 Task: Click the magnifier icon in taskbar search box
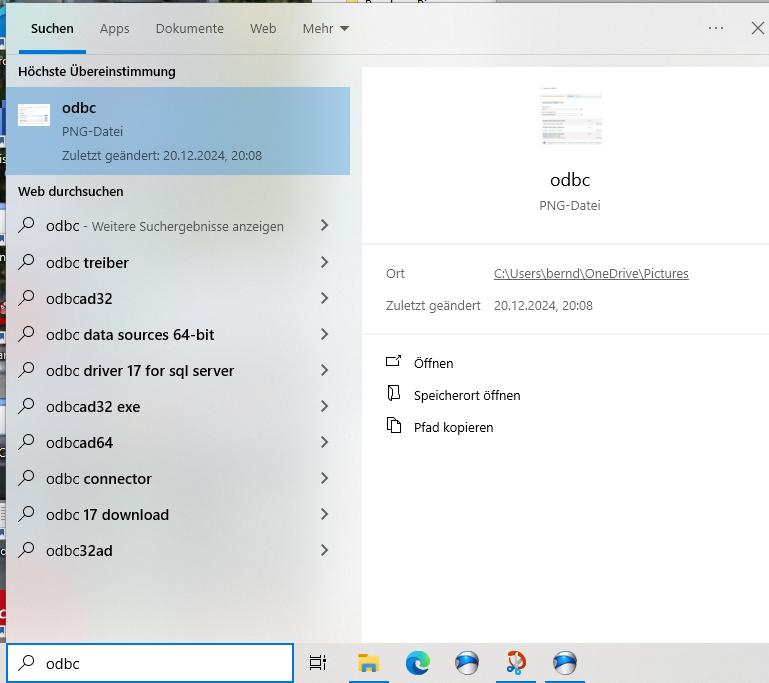(x=26, y=663)
